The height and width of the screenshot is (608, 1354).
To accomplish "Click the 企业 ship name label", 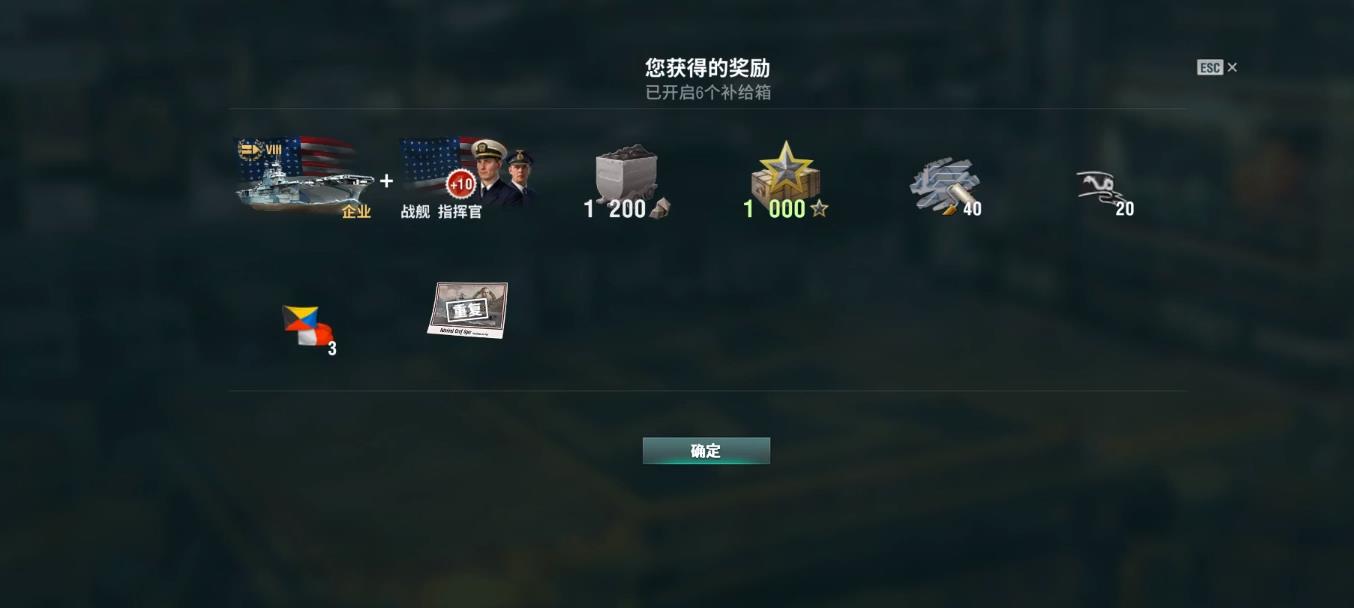I will [356, 212].
